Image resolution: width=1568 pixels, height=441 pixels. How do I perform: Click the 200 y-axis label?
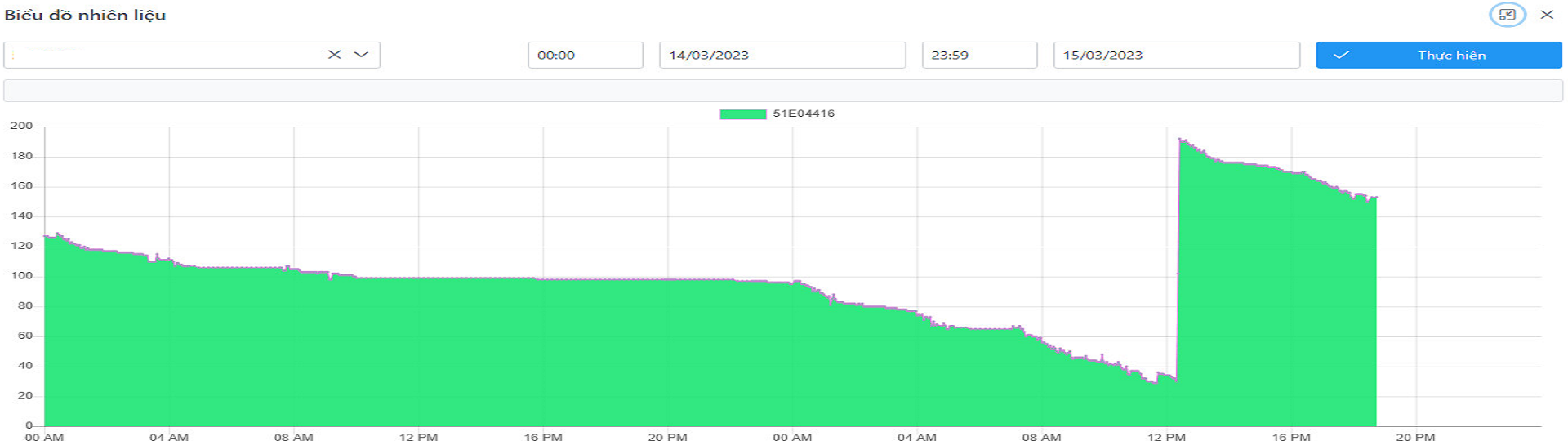(21, 126)
